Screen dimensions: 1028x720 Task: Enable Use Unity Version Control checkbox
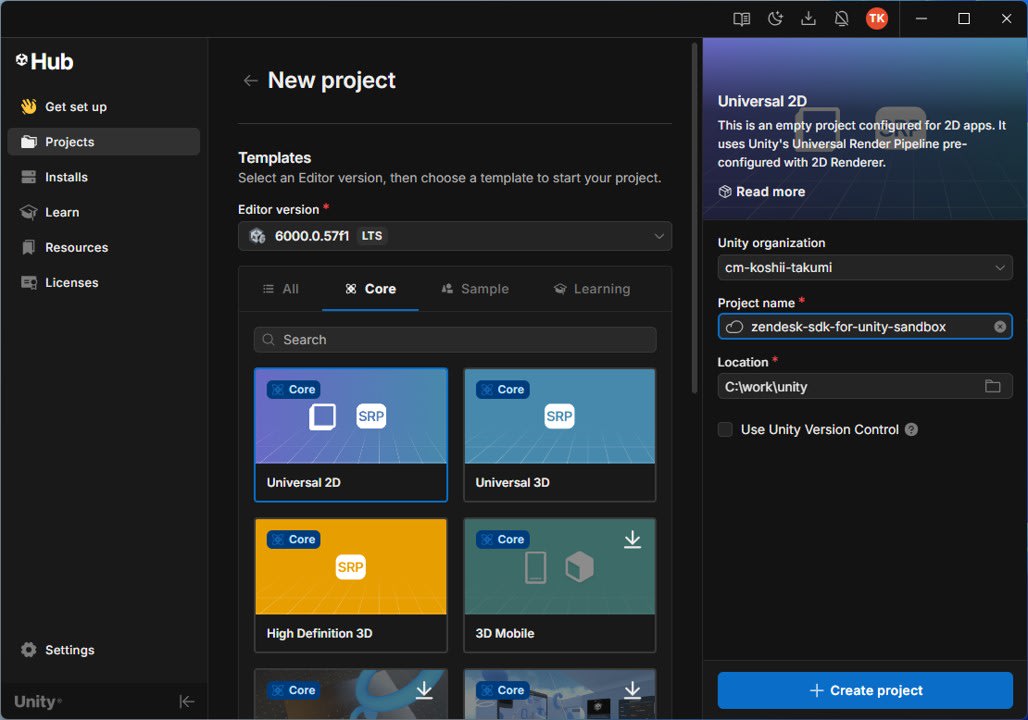coord(725,430)
